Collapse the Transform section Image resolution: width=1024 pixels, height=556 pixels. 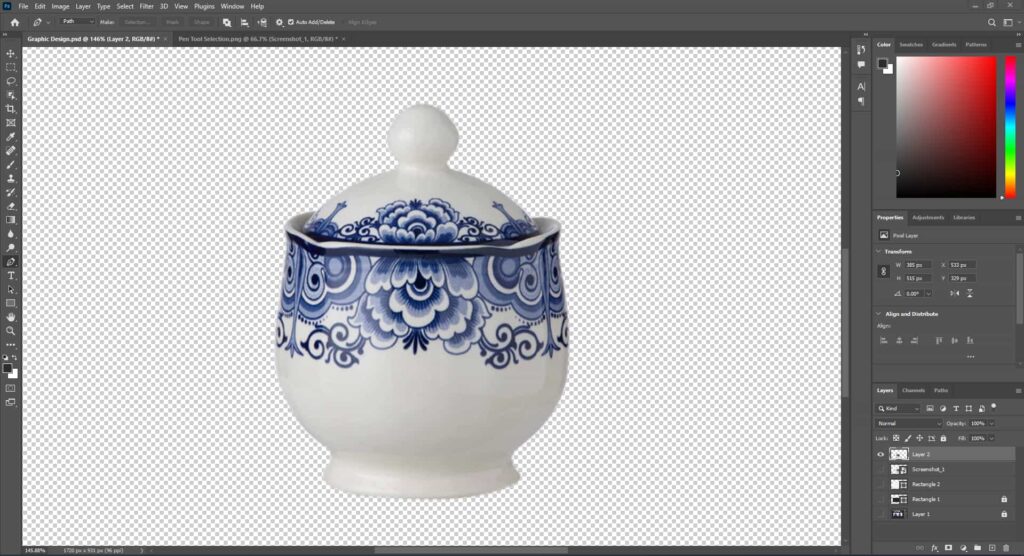[878, 252]
